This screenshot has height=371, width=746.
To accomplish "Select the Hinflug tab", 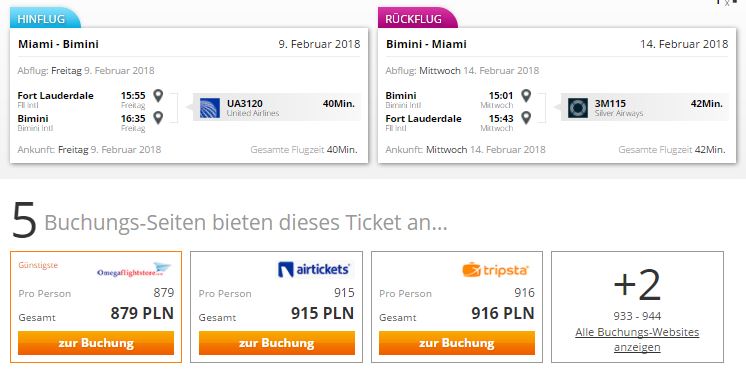I will click(x=45, y=19).
